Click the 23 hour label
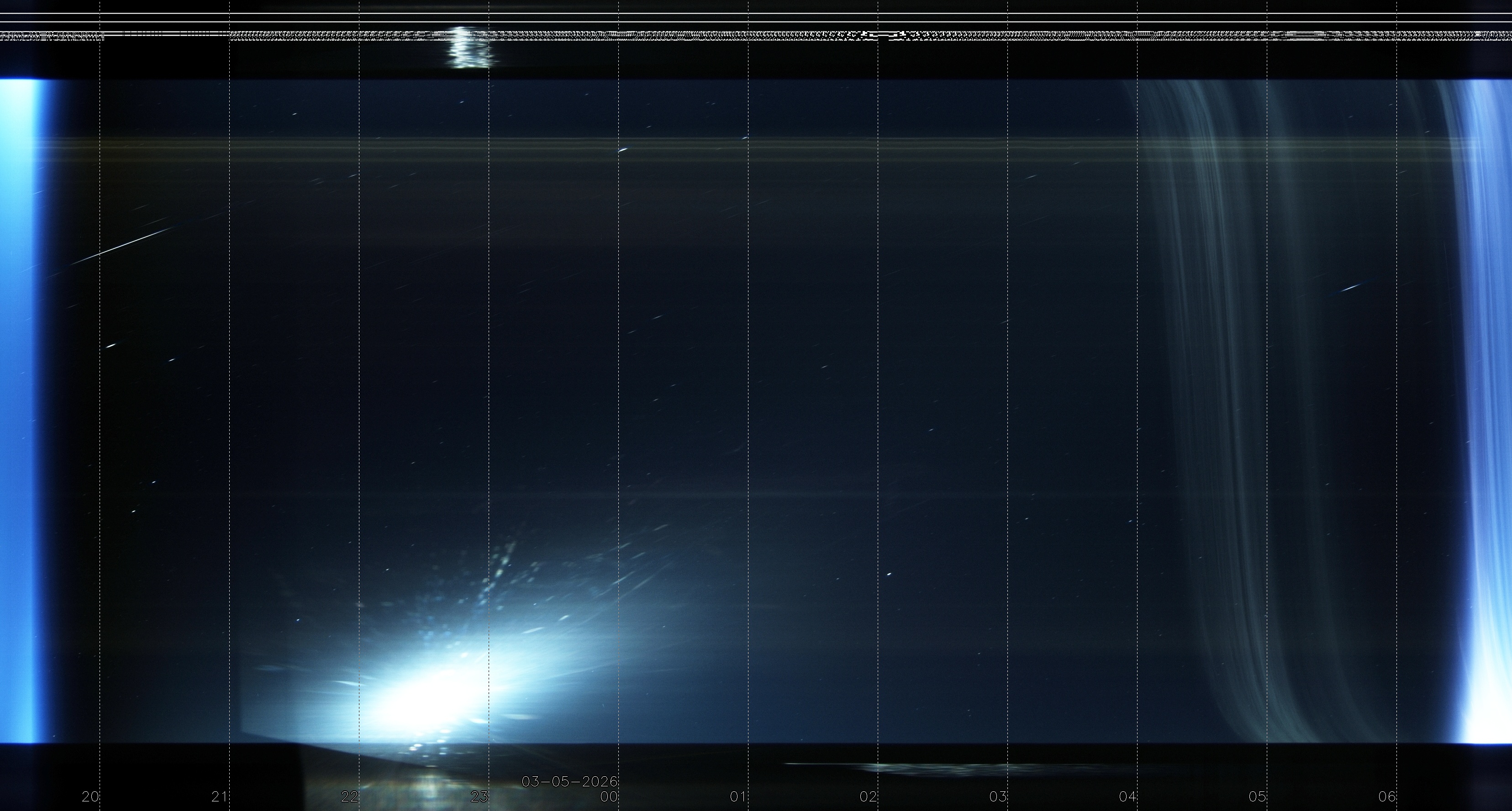 [x=479, y=796]
